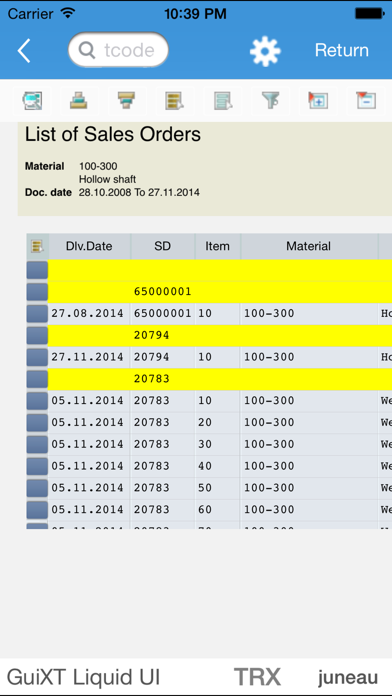The image size is (392, 696).
Task: Click the Material column header
Action: click(309, 246)
